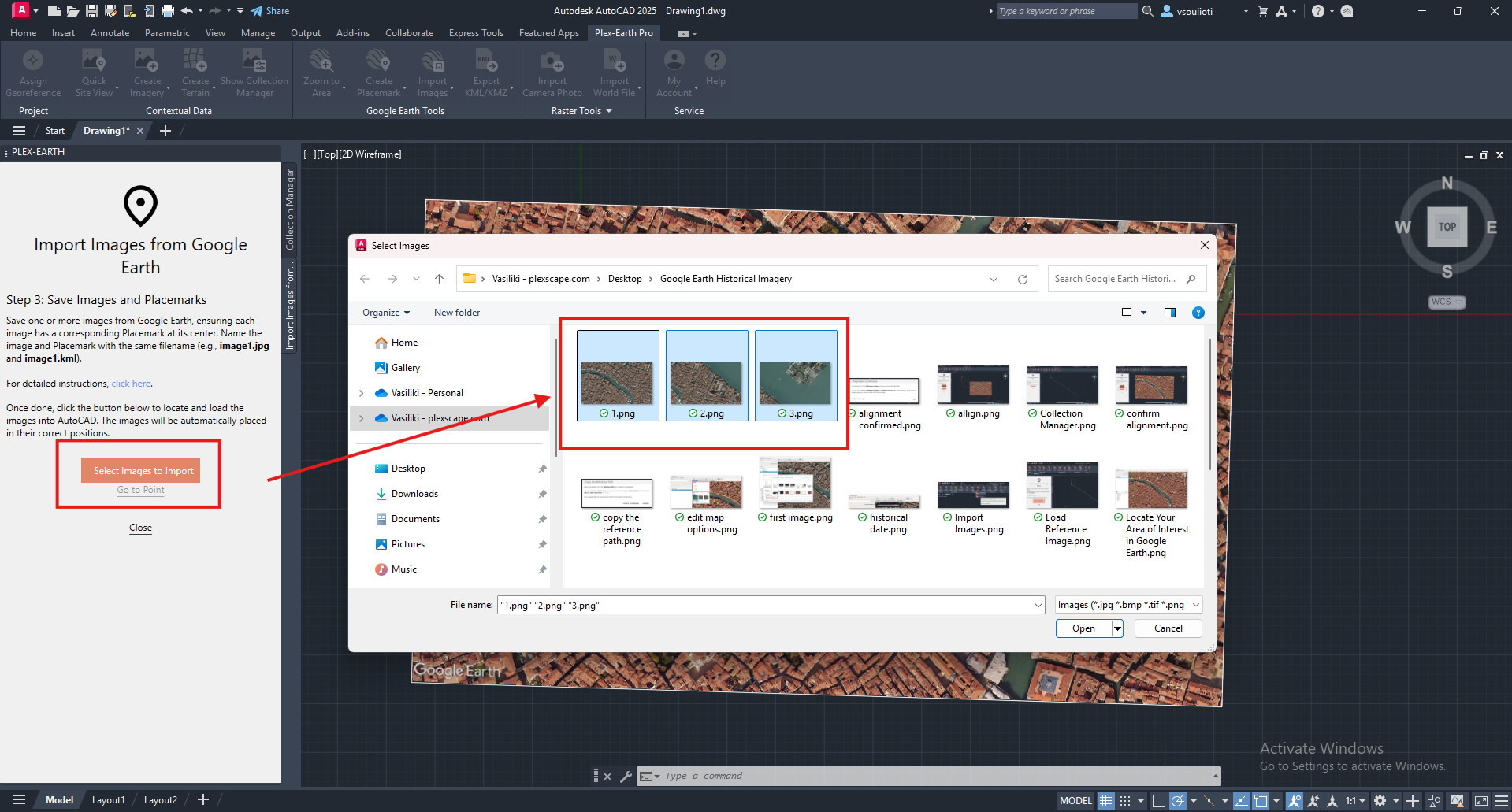This screenshot has height=812, width=1512.
Task: Open the Home ribbon tab
Action: pyautogui.click(x=23, y=33)
